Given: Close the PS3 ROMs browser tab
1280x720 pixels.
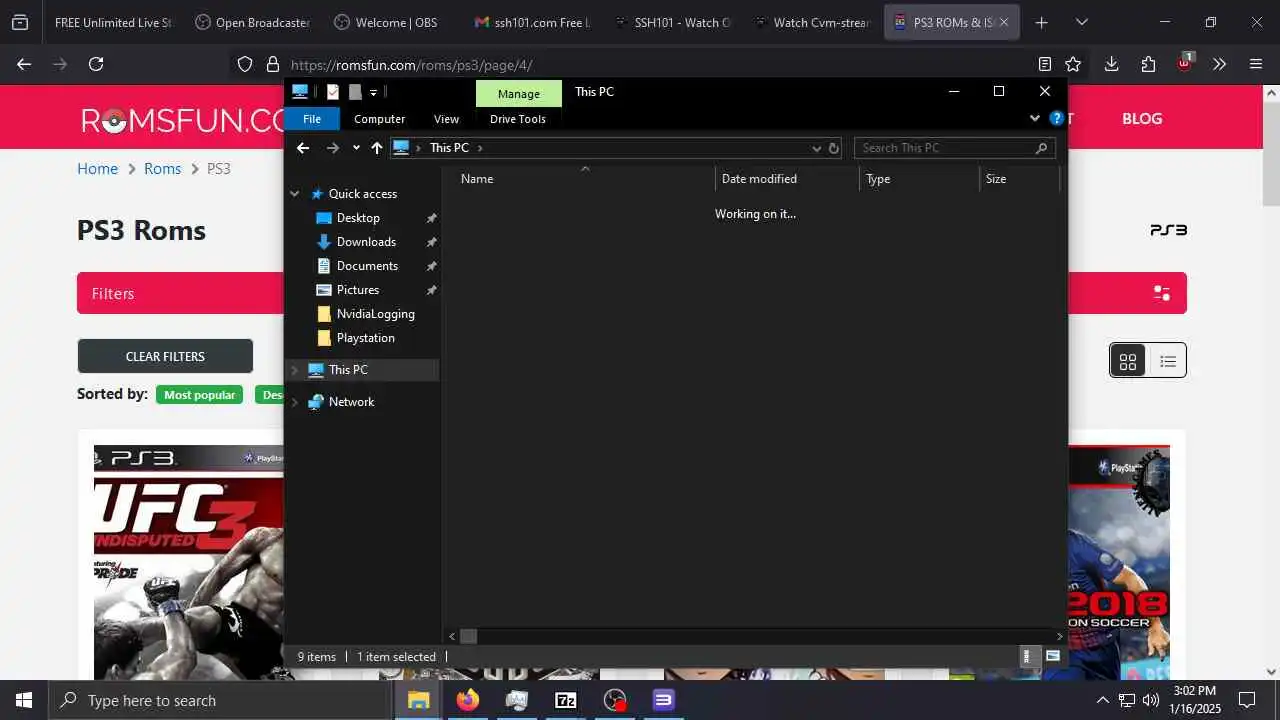Looking at the screenshot, I should pyautogui.click(x=1004, y=22).
